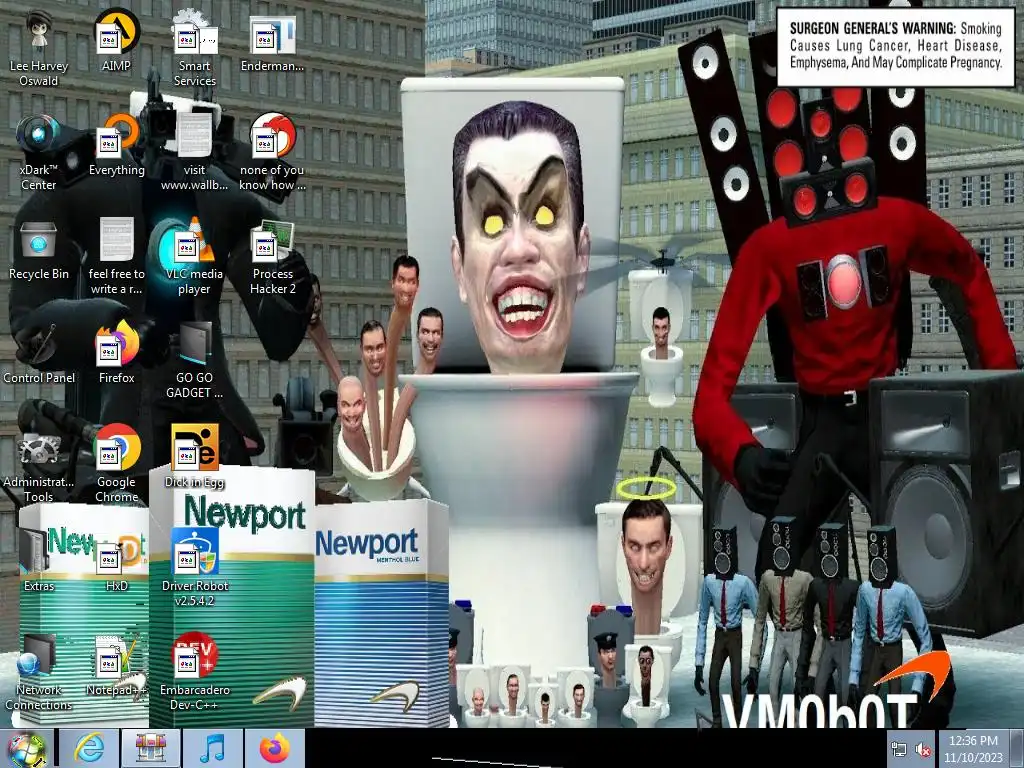This screenshot has height=768, width=1024.
Task: Select the 'visit www.wallb...' text file
Action: [x=195, y=153]
